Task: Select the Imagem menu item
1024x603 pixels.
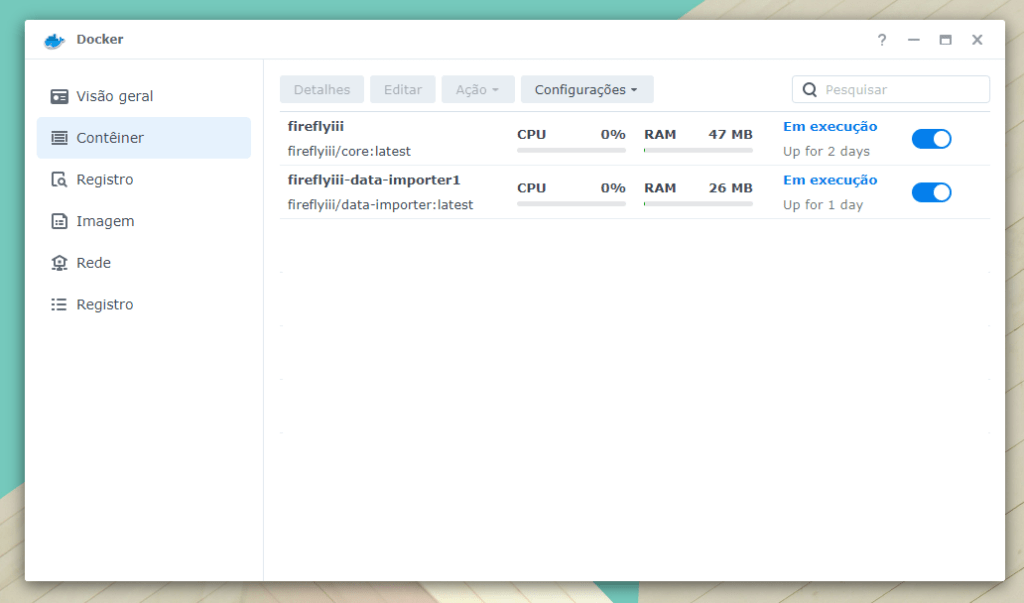Action: [x=105, y=221]
